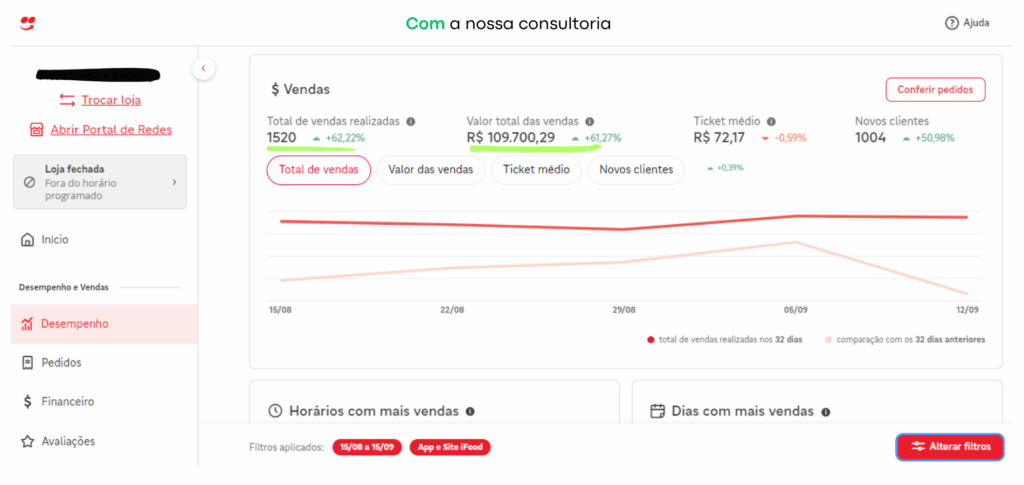
Task: Click info icon beside Horários com mais vendas
Action: point(470,411)
